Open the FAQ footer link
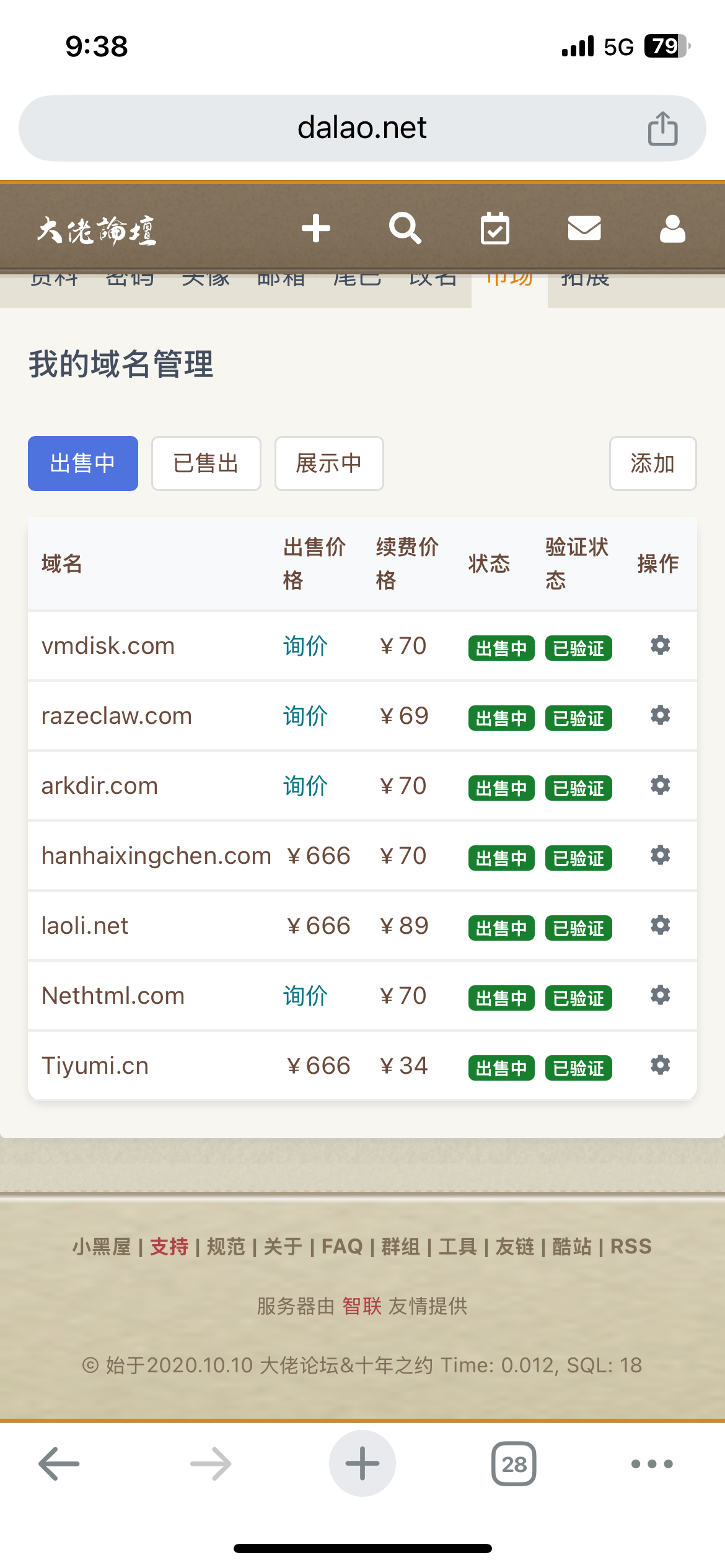This screenshot has height=1568, width=725. tap(342, 1246)
